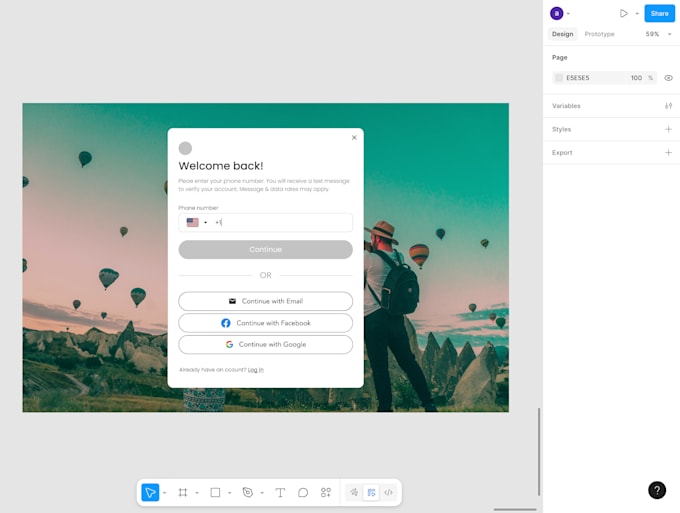Screen dimensions: 680x513
Task: Click the horizontal canvas scrollbar
Action: point(515,510)
